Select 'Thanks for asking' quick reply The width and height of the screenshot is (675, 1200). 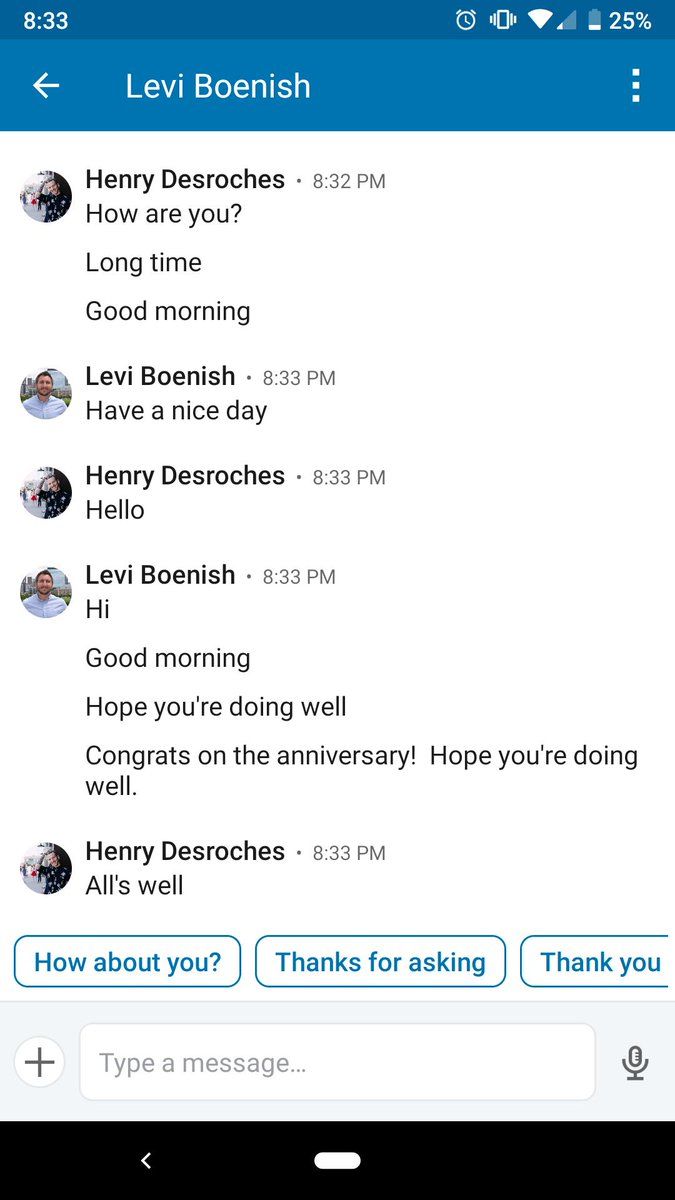click(380, 962)
